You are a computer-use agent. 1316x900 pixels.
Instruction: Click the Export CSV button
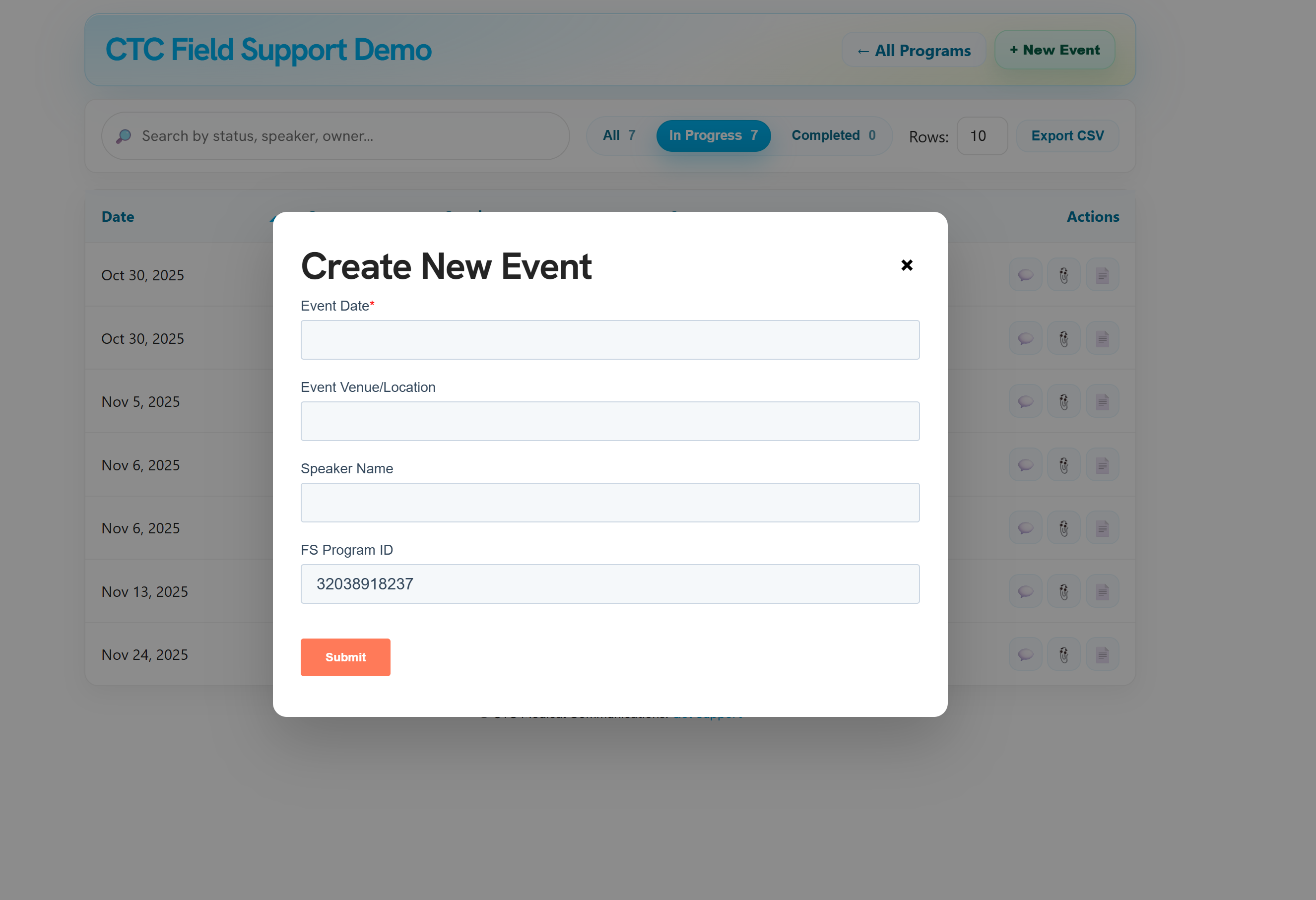point(1067,135)
